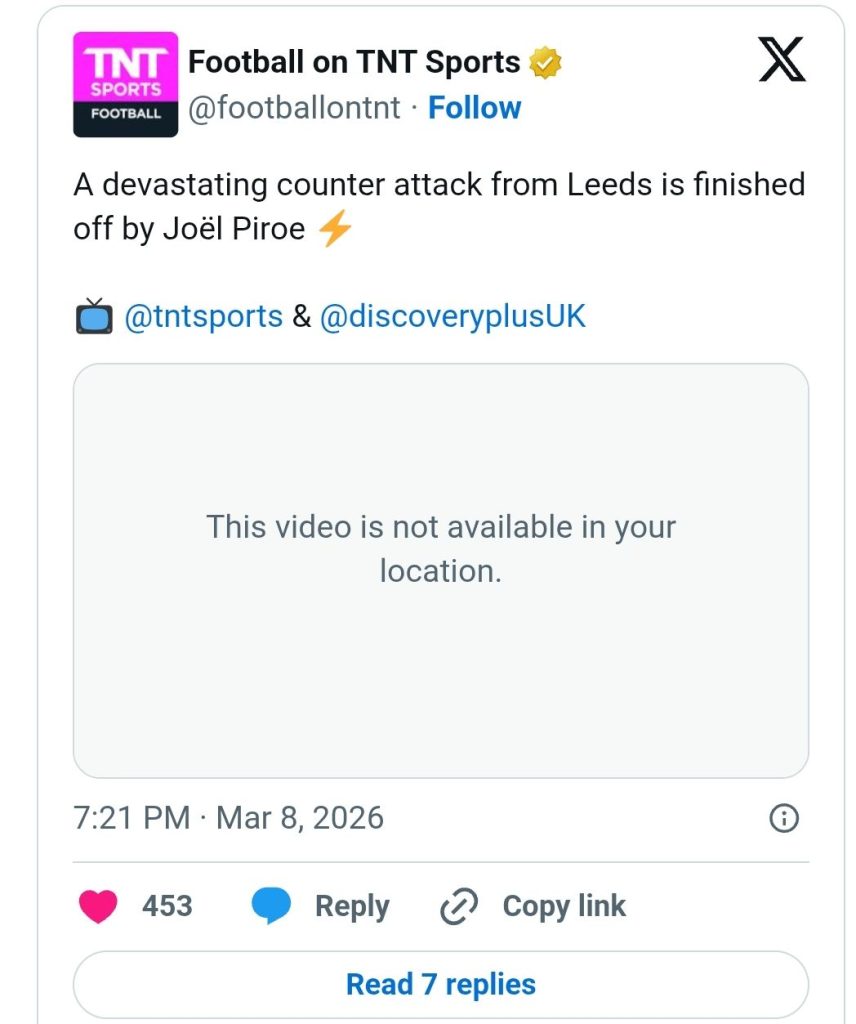Click the blue reply bubble icon

tap(271, 906)
